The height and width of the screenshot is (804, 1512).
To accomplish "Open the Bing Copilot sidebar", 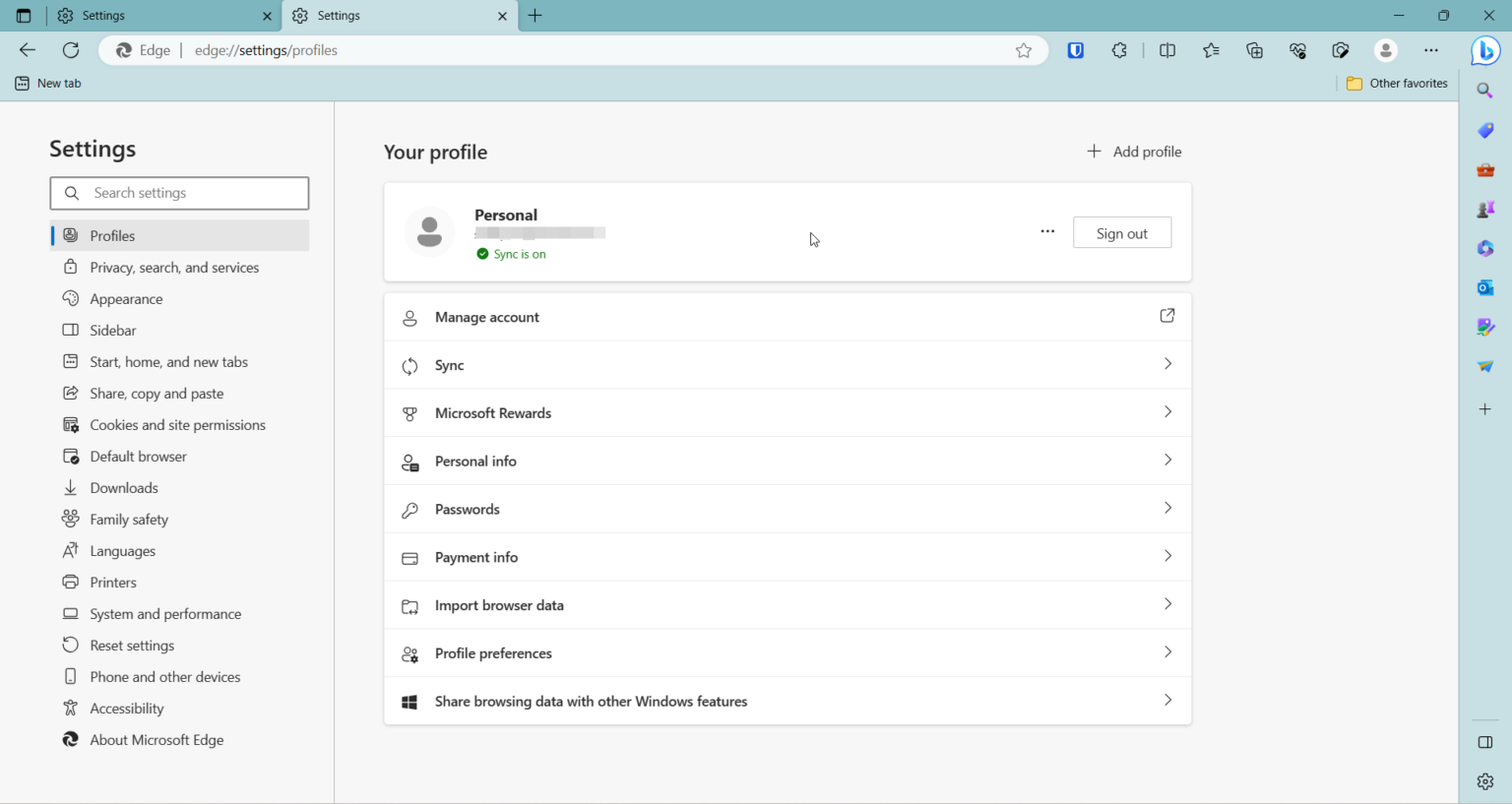I will click(x=1485, y=50).
